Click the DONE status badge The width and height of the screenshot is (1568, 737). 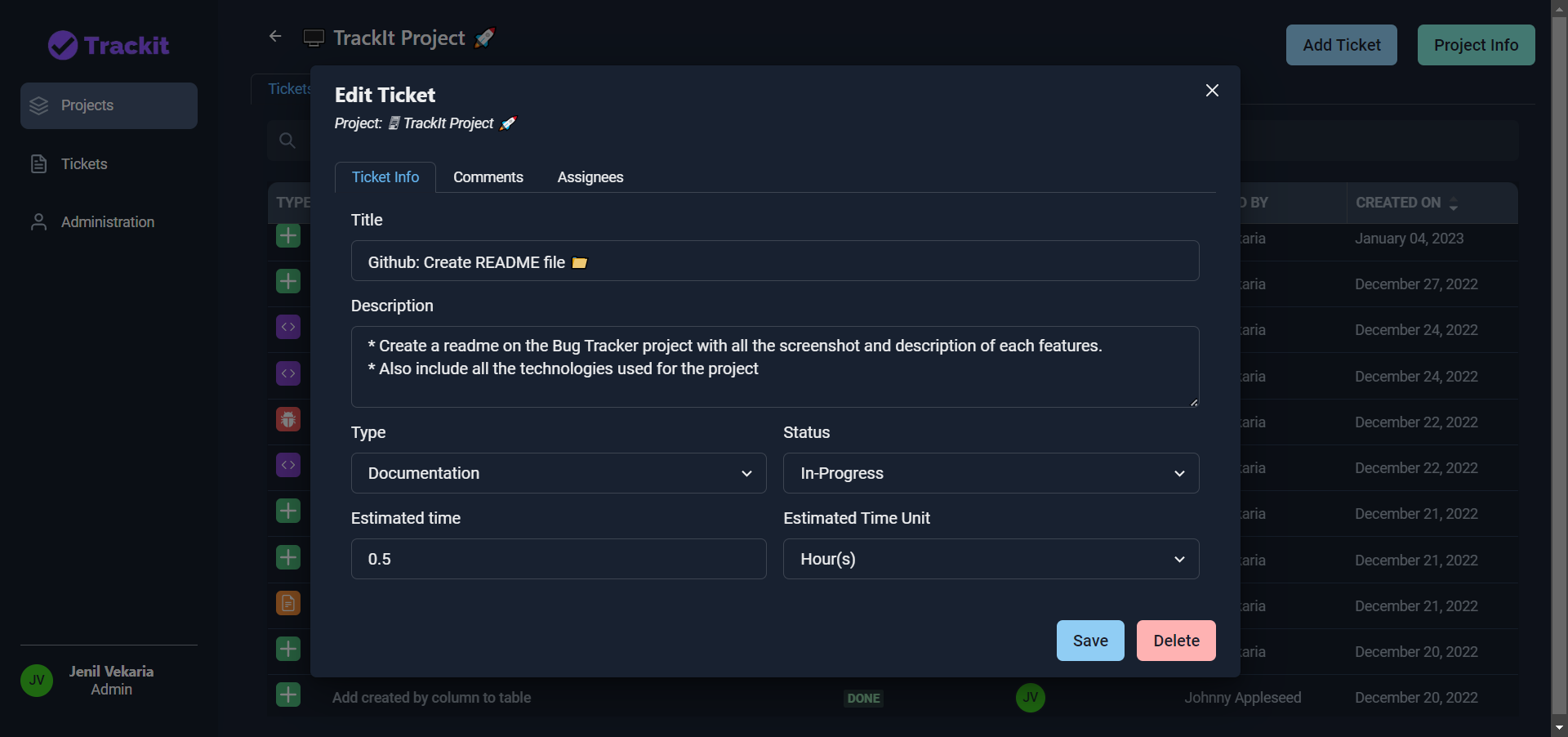pos(863,699)
